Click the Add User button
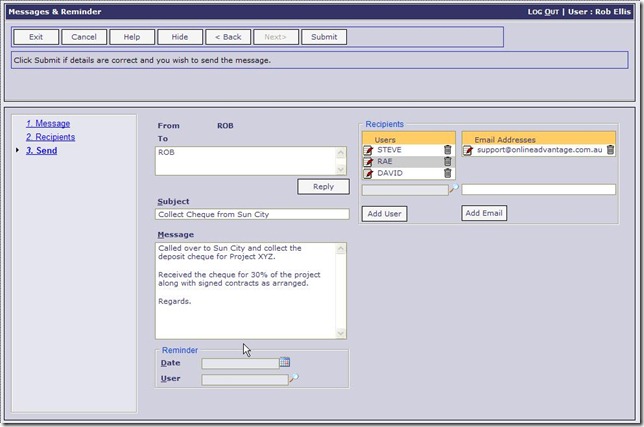The image size is (644, 427). [x=384, y=213]
